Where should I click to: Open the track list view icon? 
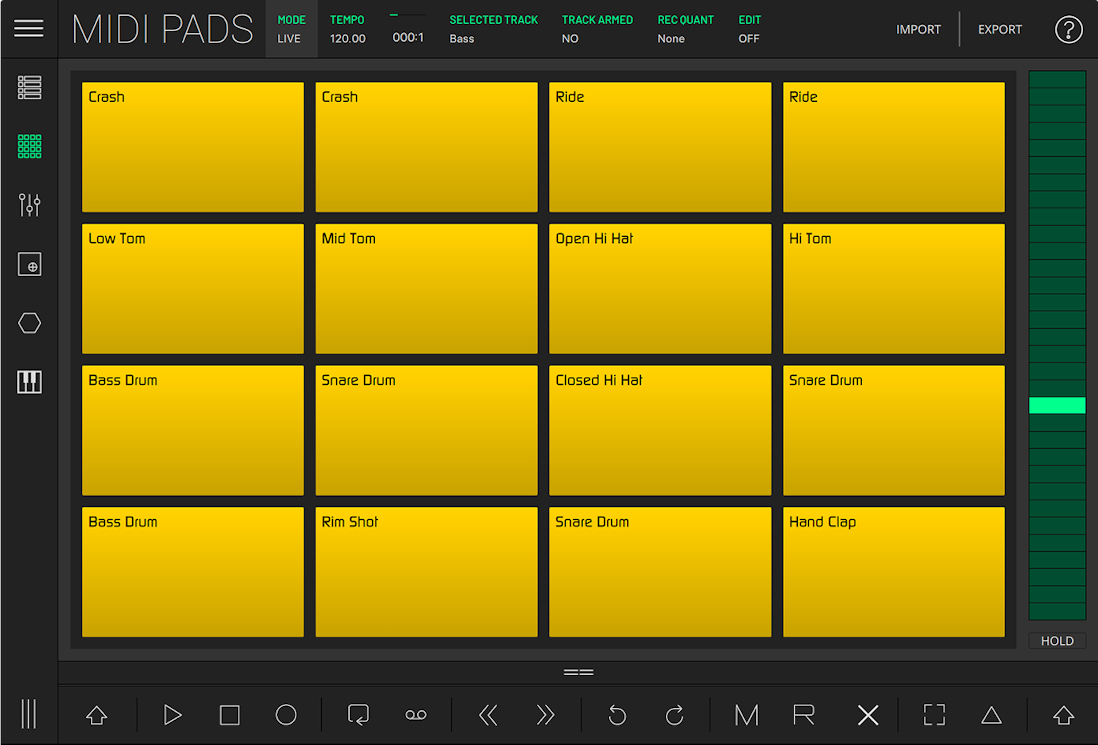(29, 88)
